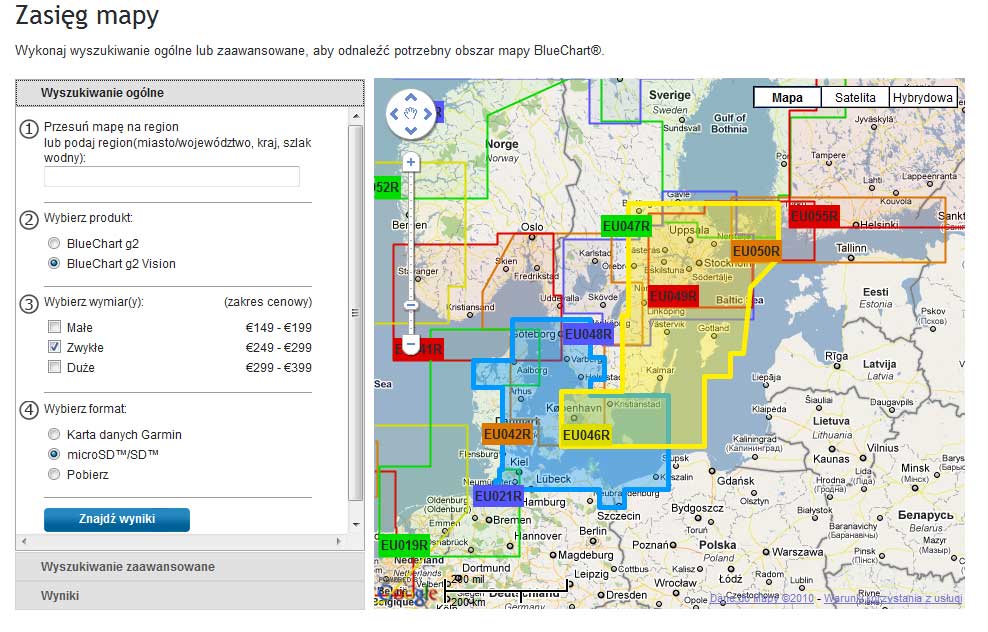Screen dimensions: 988x632
Task: Switch map view to Hybrydowa
Action: pos(922,98)
